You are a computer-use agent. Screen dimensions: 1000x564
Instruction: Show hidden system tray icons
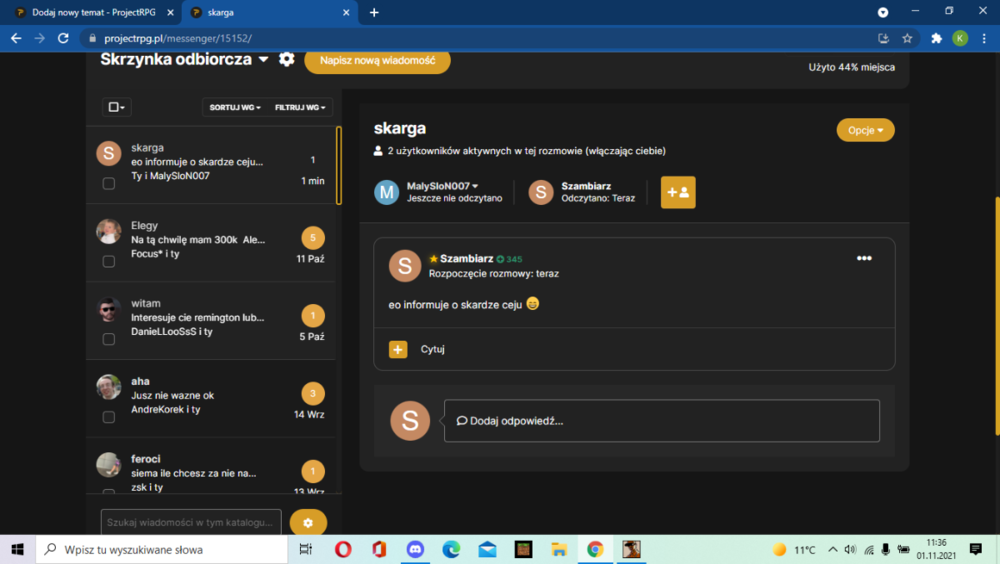coord(833,549)
